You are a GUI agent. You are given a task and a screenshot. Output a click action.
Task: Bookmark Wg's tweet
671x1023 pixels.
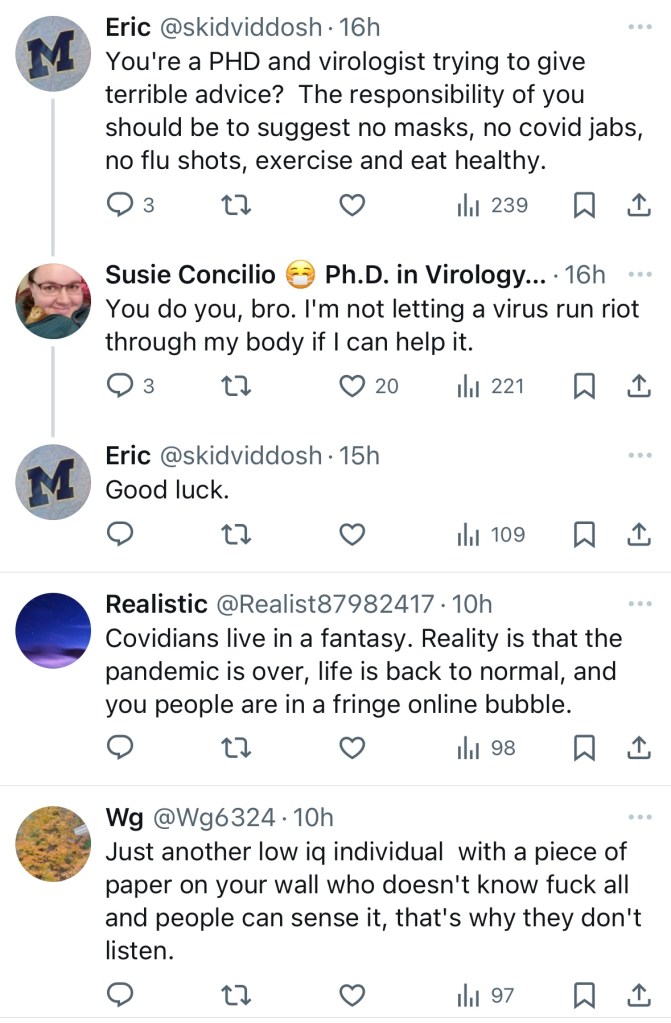tap(584, 995)
